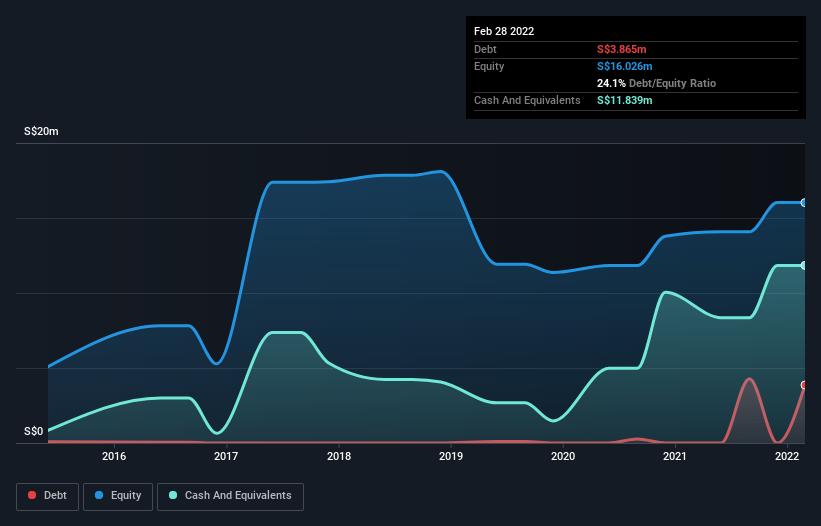The width and height of the screenshot is (821, 526).
Task: Select the 2021 x-axis label
Action: click(x=675, y=456)
